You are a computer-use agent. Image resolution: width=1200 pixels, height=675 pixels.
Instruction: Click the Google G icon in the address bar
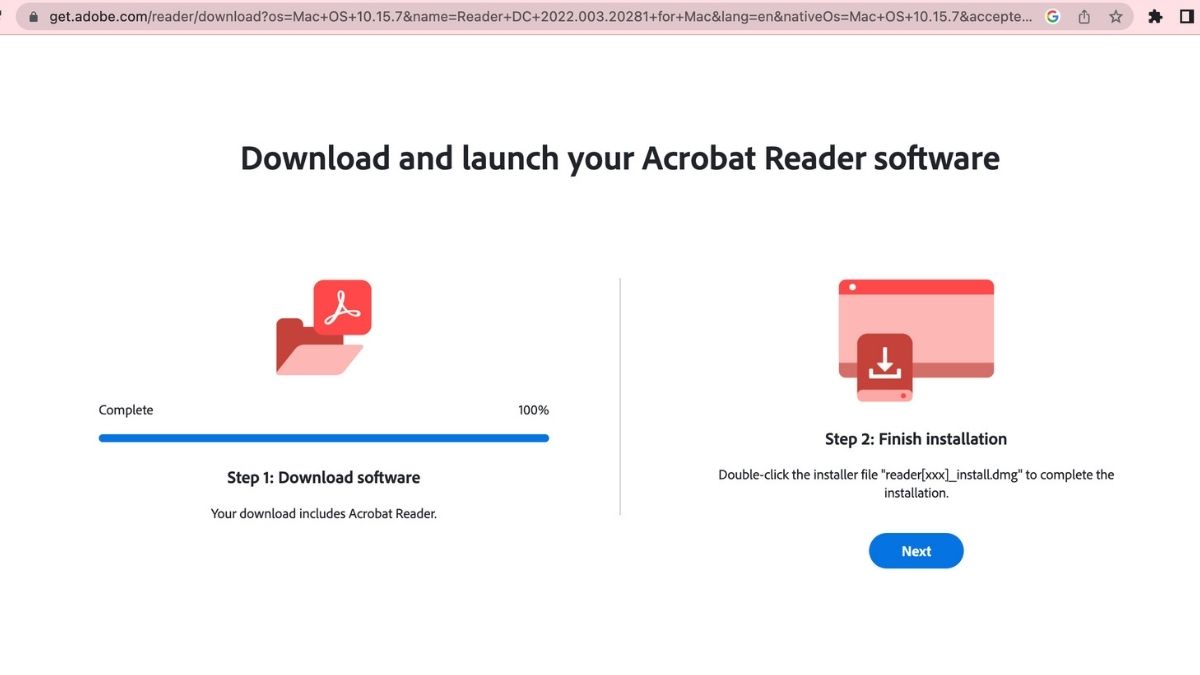pyautogui.click(x=1052, y=16)
